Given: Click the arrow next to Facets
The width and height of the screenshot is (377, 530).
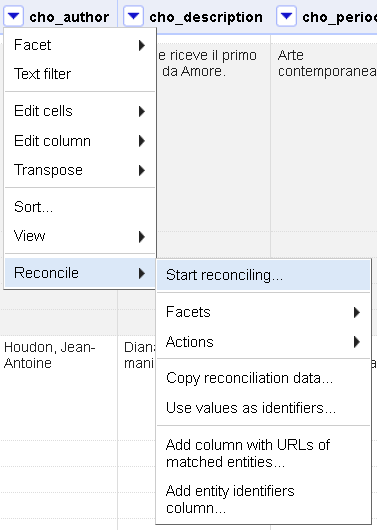Looking at the screenshot, I should pyautogui.click(x=357, y=312).
